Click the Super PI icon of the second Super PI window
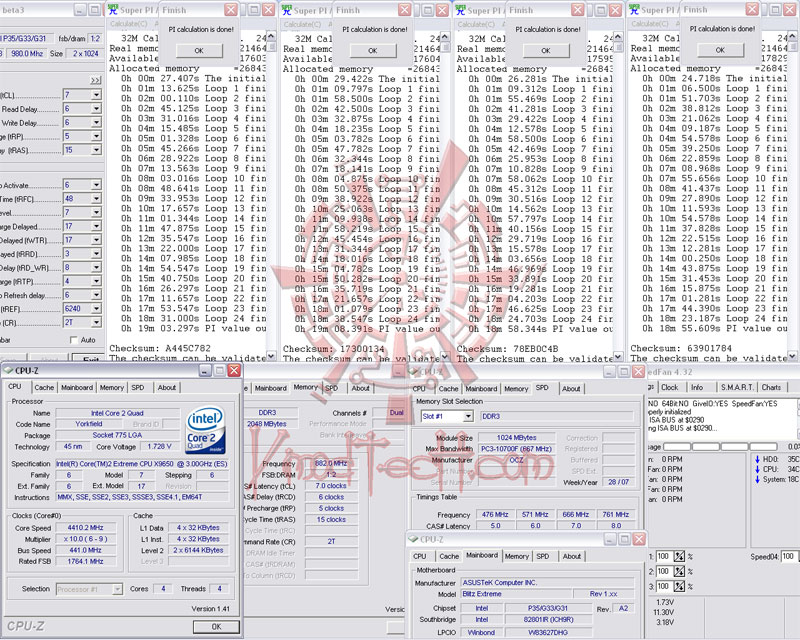The width and height of the screenshot is (800, 640). click(x=287, y=10)
